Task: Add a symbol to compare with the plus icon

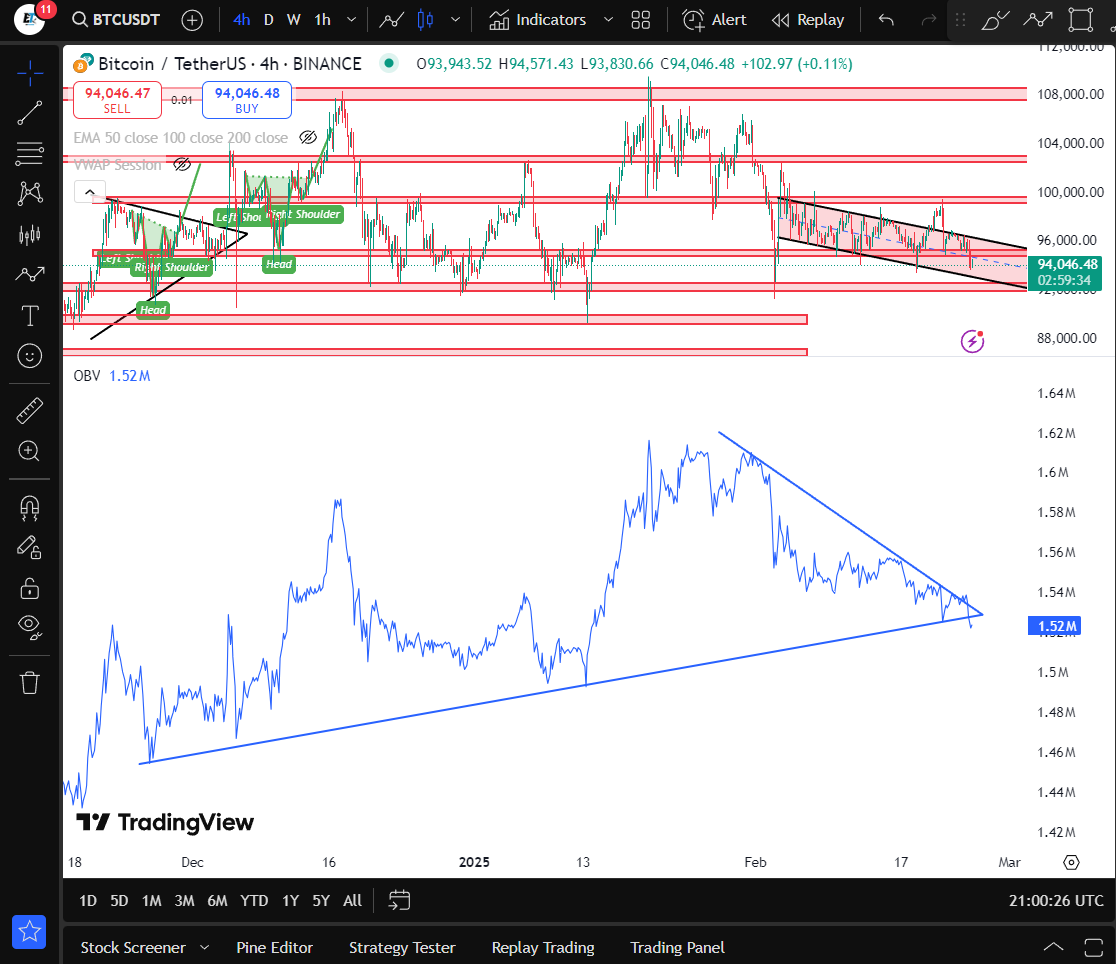Action: [x=192, y=20]
